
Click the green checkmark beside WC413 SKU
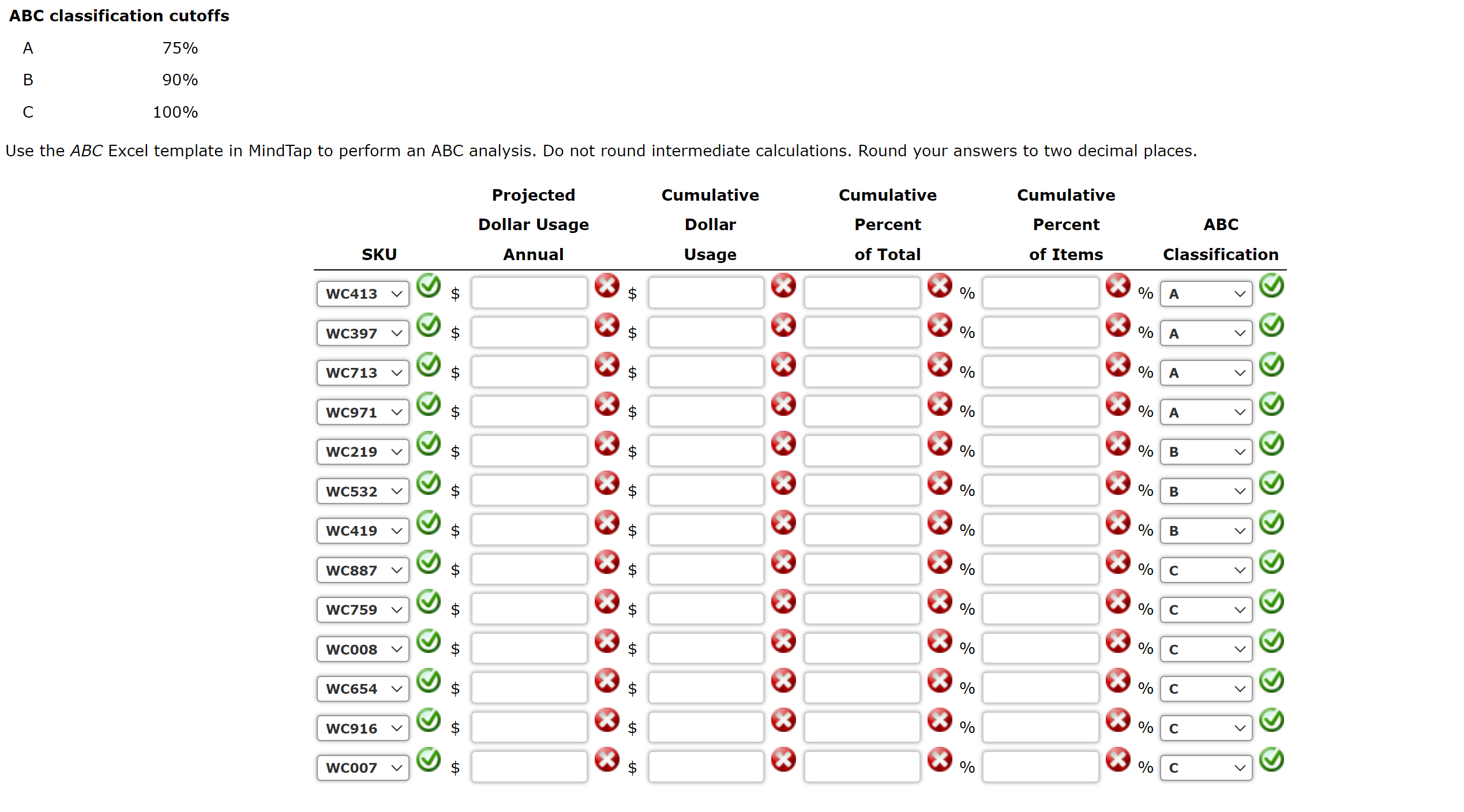tap(429, 287)
